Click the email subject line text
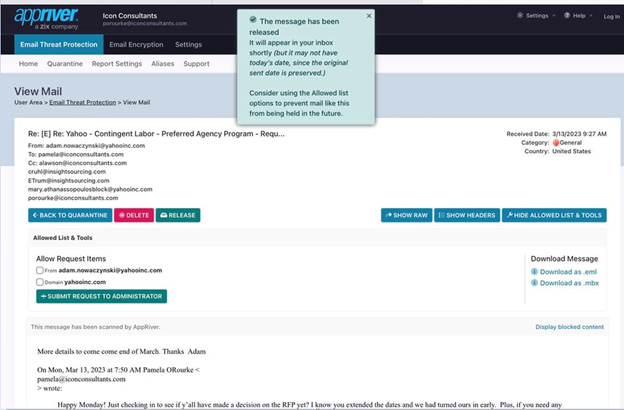 pos(156,134)
